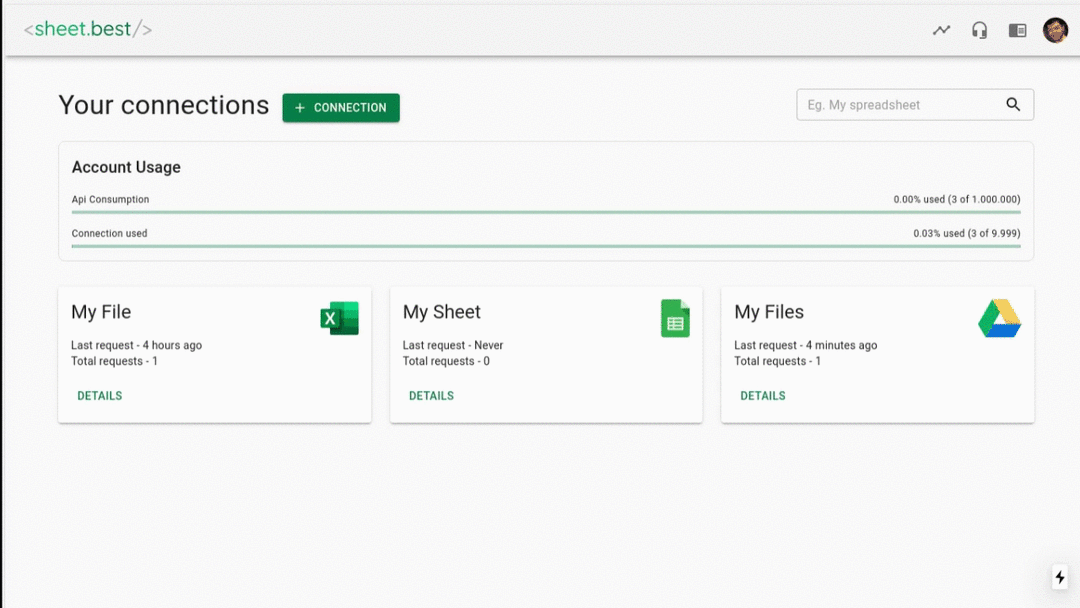Screen dimensions: 1080x608
Task: Click the Connection used progress bar
Action: click(x=546, y=246)
